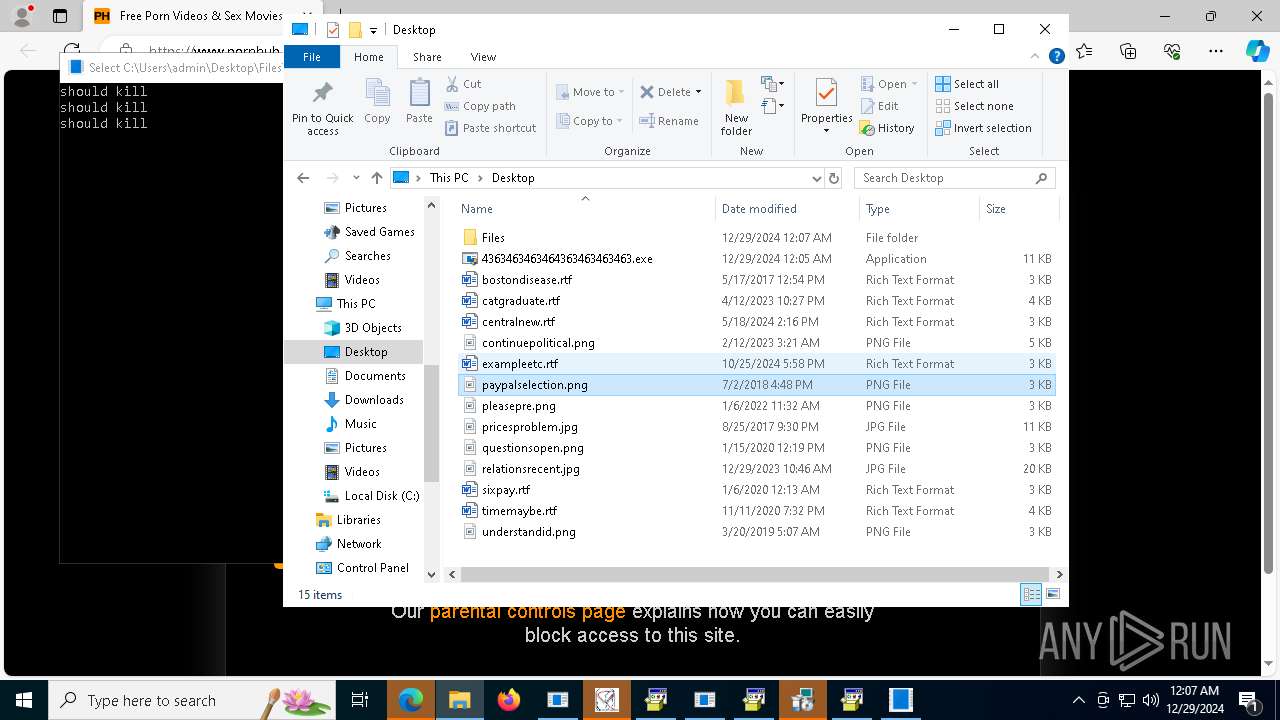This screenshot has height=720, width=1280.
Task: Click Paste shortcut in ribbon
Action: [x=490, y=128]
